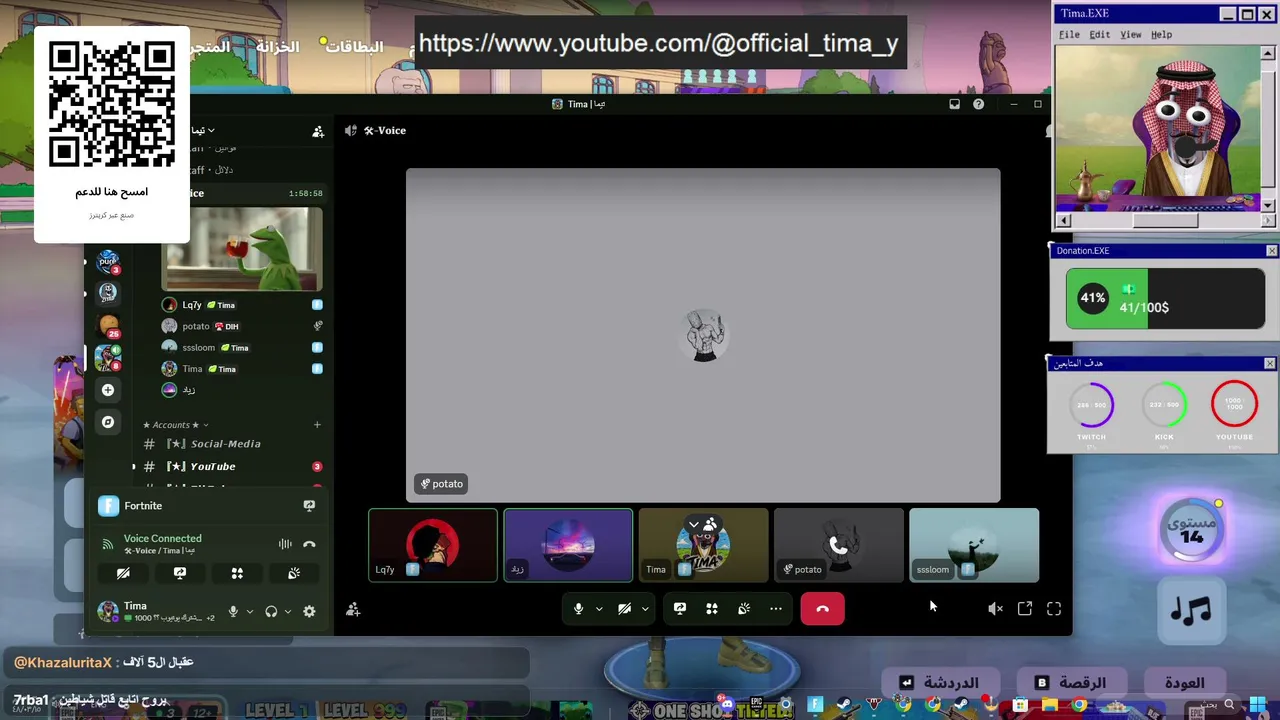The height and width of the screenshot is (720, 1280).
Task: Open the game tab labeled الخزانة
Action: pyautogui.click(x=277, y=47)
